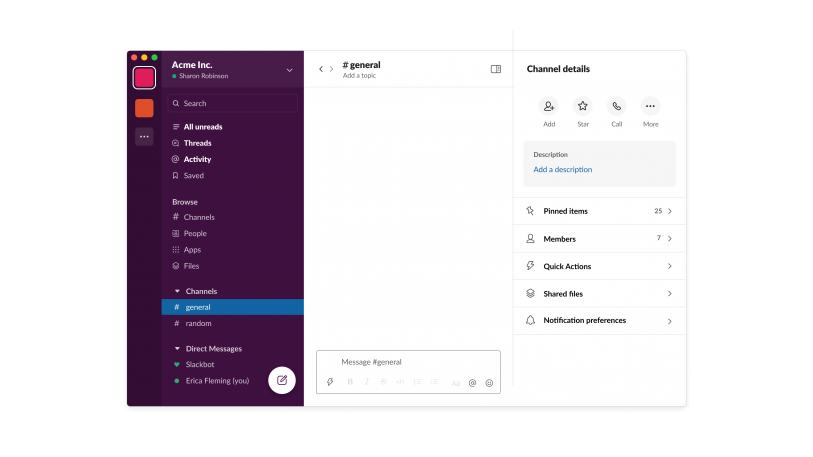Collapse the Direct Messages section triangle
This screenshot has width=813, height=457.
pyautogui.click(x=177, y=349)
